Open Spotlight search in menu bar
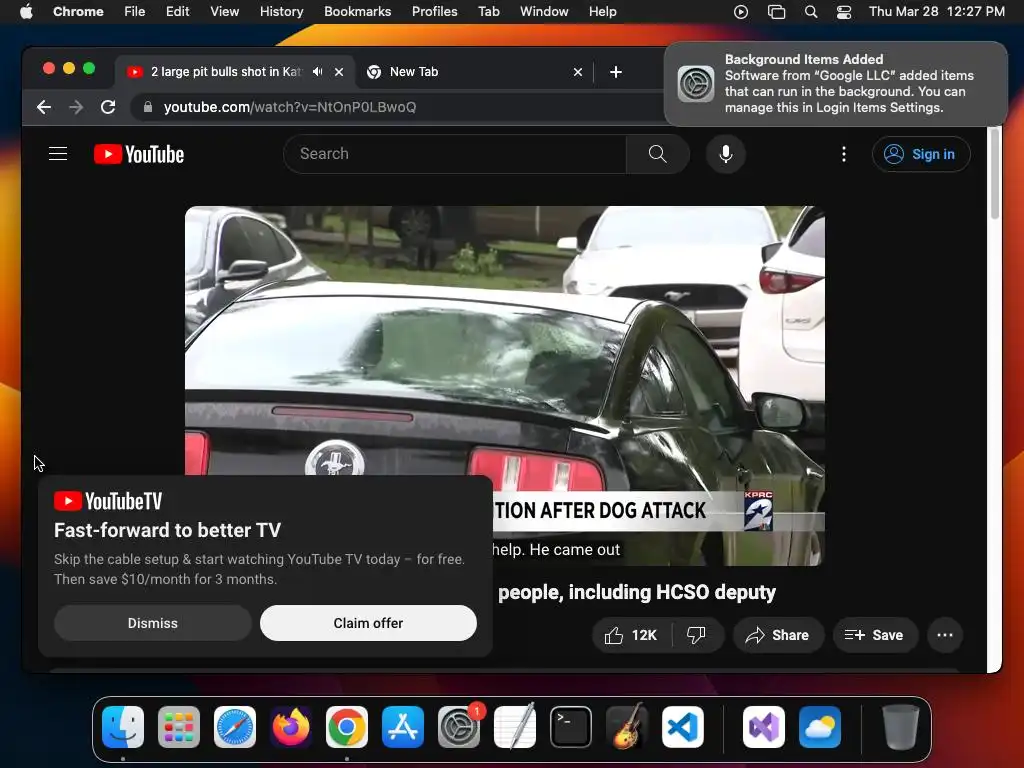This screenshot has width=1024, height=768. pyautogui.click(x=810, y=12)
